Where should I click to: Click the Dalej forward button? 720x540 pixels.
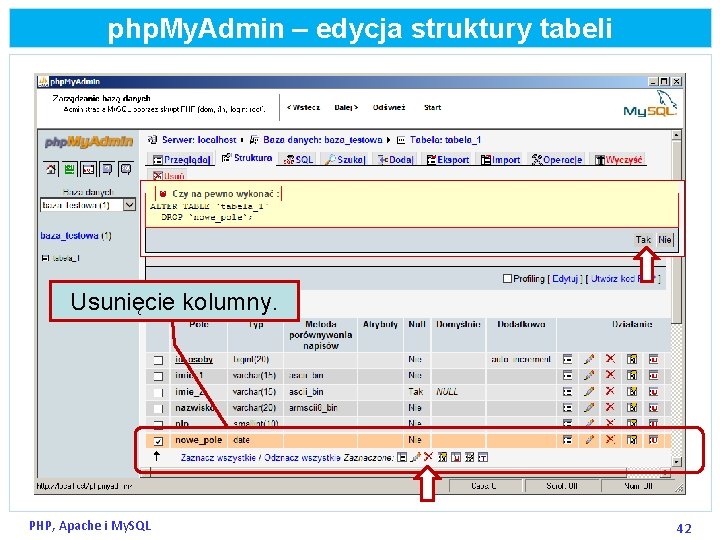pyautogui.click(x=346, y=107)
